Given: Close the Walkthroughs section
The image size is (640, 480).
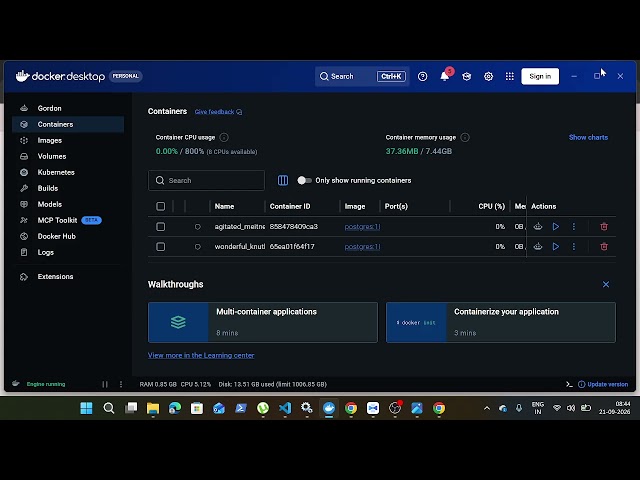Looking at the screenshot, I should 606,284.
